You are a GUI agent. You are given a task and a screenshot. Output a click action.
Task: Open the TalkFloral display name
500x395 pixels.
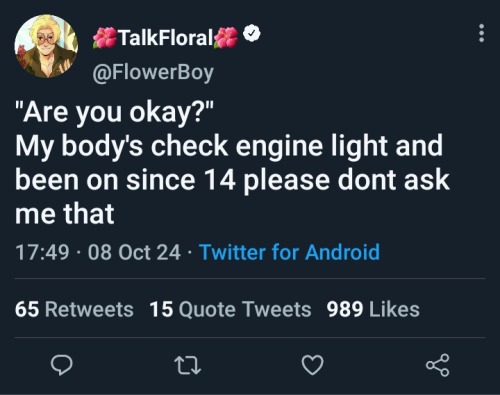[166, 37]
